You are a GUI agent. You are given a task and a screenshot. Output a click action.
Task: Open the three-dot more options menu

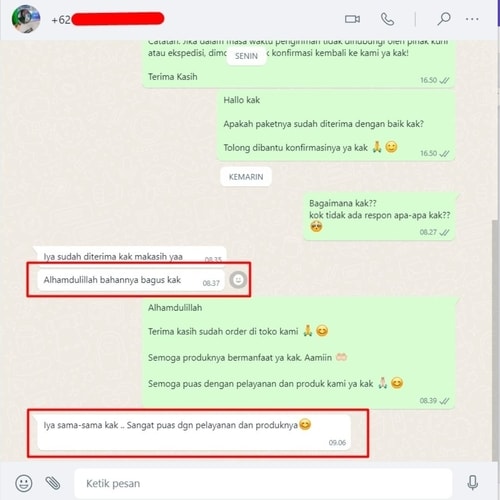[472, 19]
